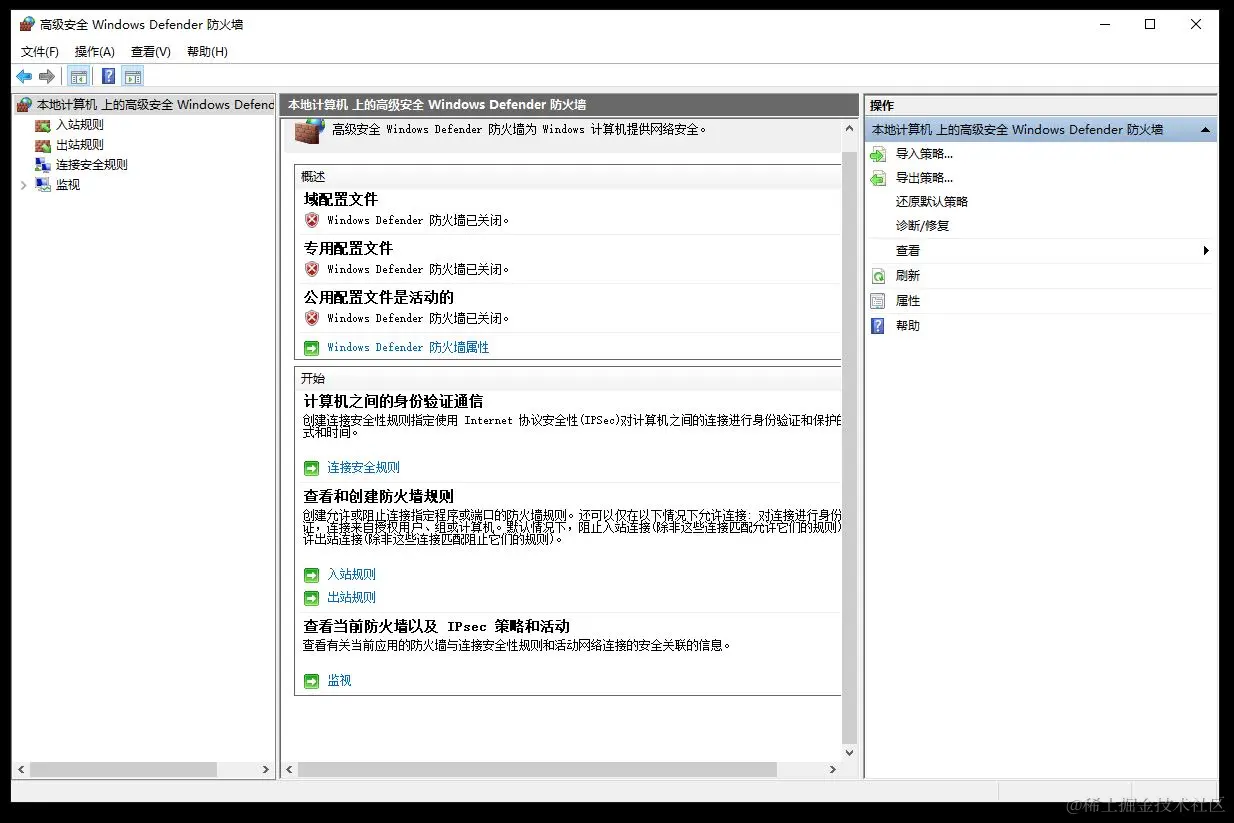Click the red shield icon under 公用配置文件是活动的
This screenshot has height=823, width=1234.
312,318
